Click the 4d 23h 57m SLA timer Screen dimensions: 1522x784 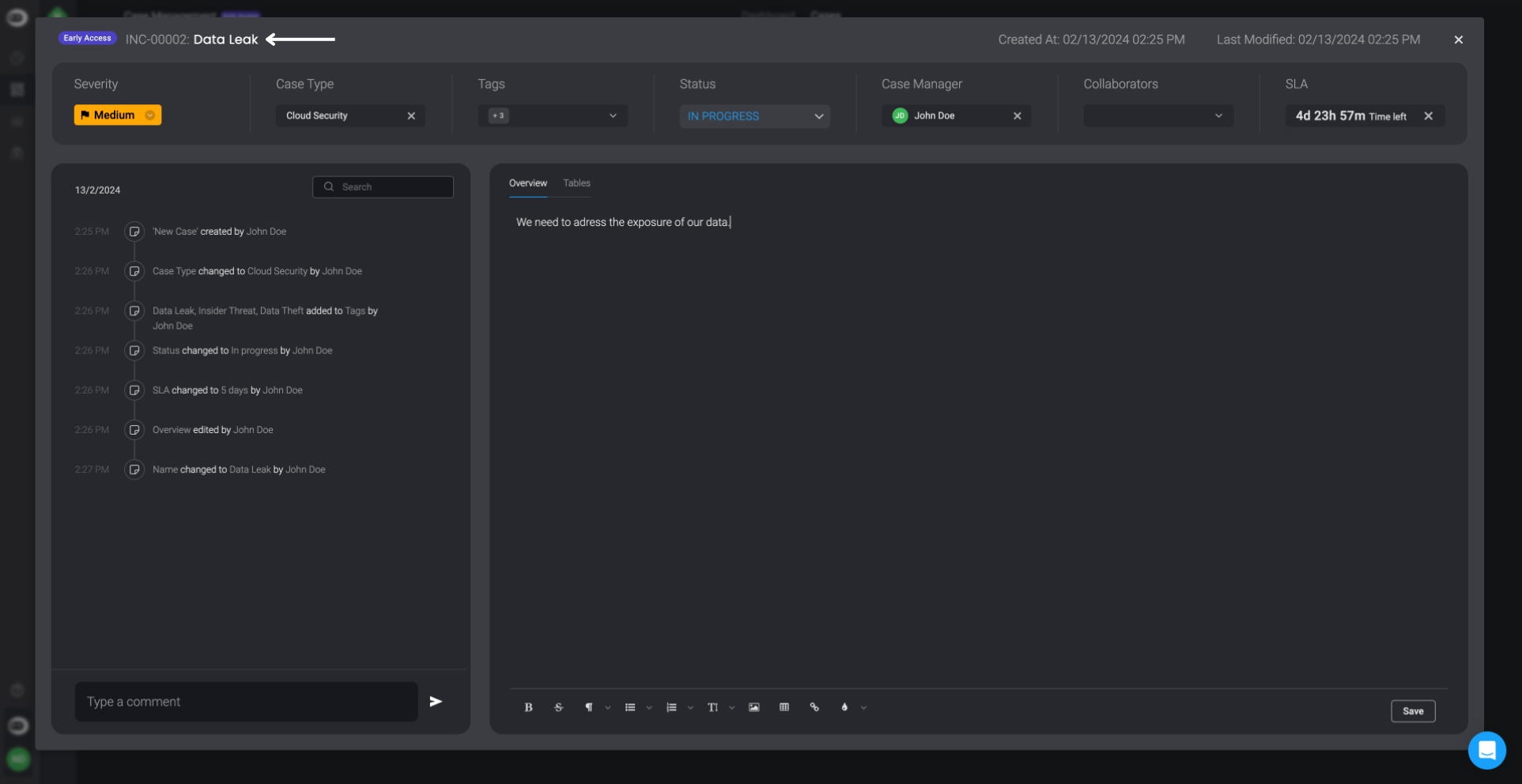1350,116
